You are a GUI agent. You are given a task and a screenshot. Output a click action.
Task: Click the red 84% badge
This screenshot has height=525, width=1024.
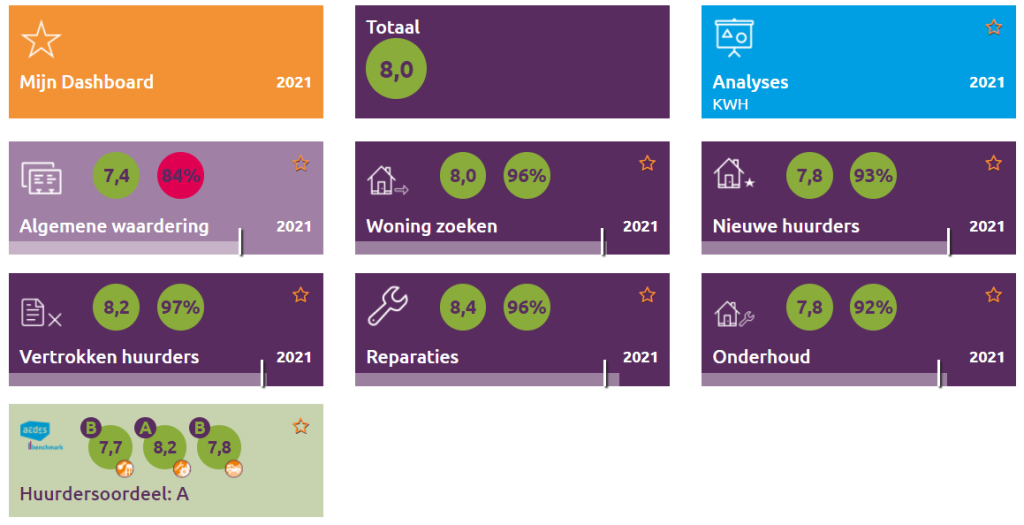pos(180,176)
